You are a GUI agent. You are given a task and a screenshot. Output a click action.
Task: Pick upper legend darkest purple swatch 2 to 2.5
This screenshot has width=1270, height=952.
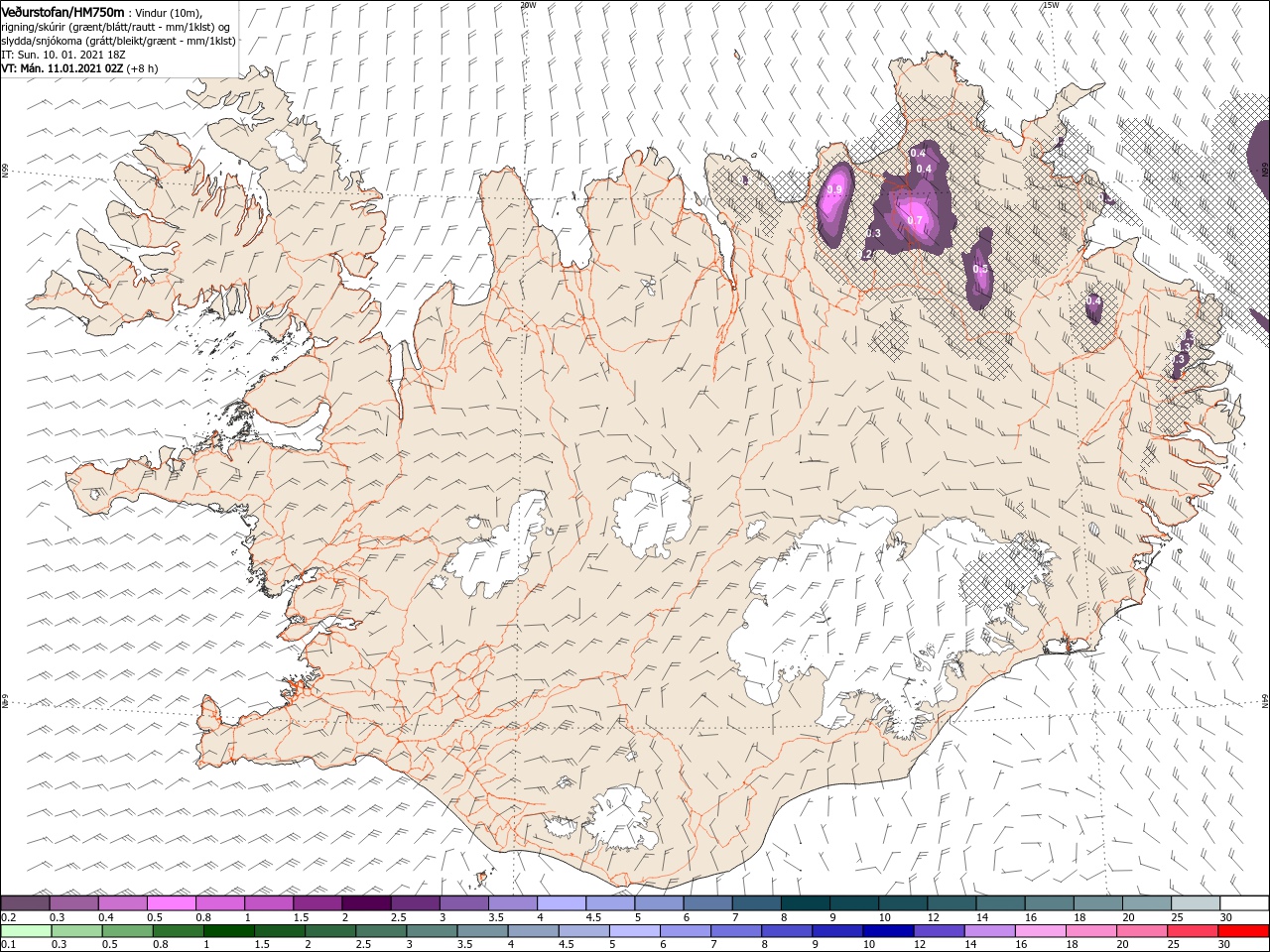coord(366,903)
